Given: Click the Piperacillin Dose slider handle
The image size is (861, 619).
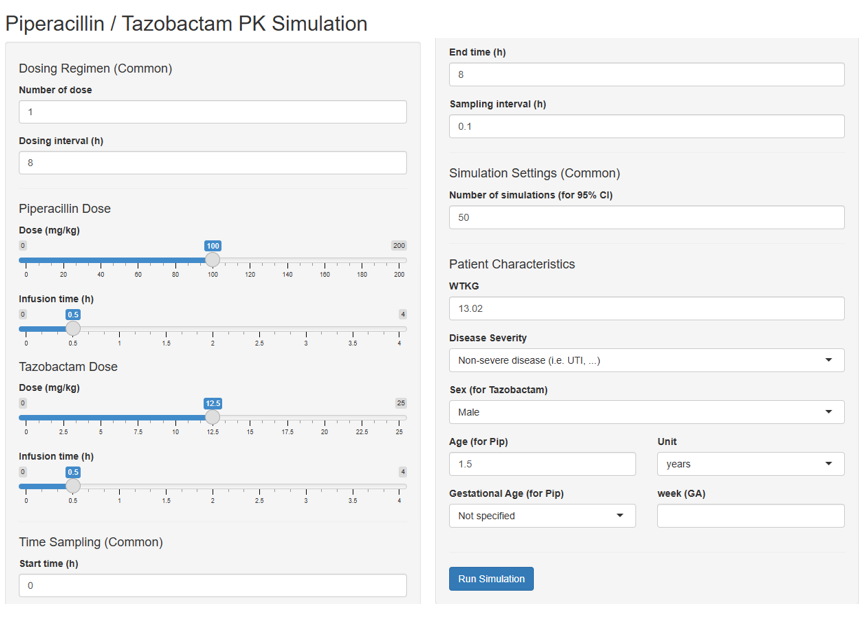Looking at the screenshot, I should tap(212, 260).
